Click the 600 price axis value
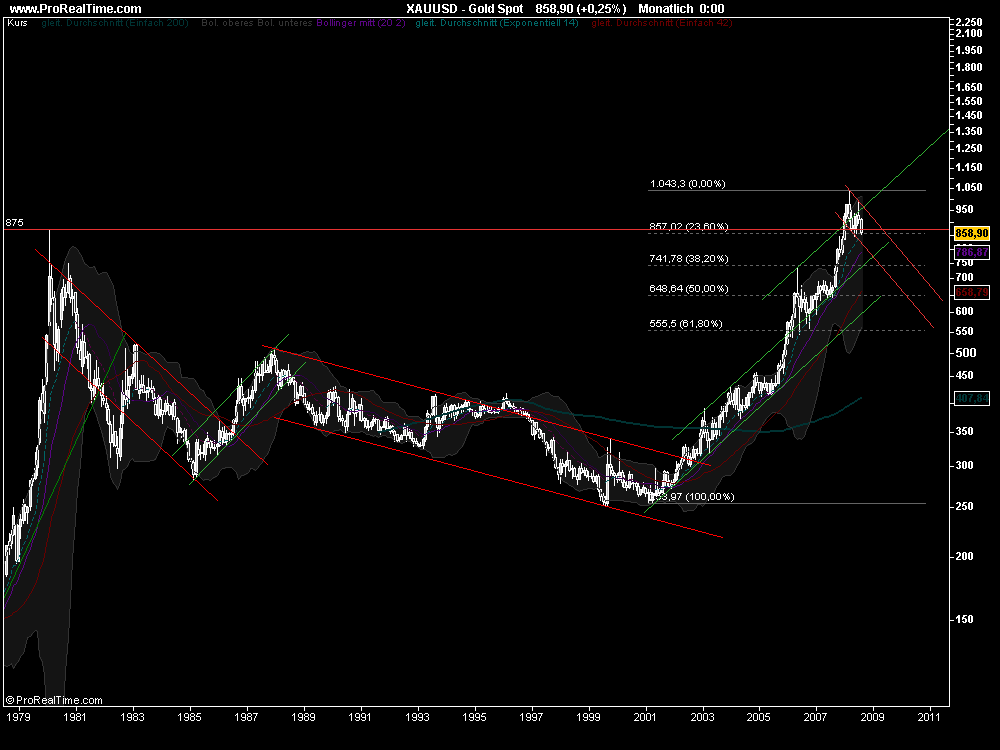Screen dimensions: 1000x750 964,311
